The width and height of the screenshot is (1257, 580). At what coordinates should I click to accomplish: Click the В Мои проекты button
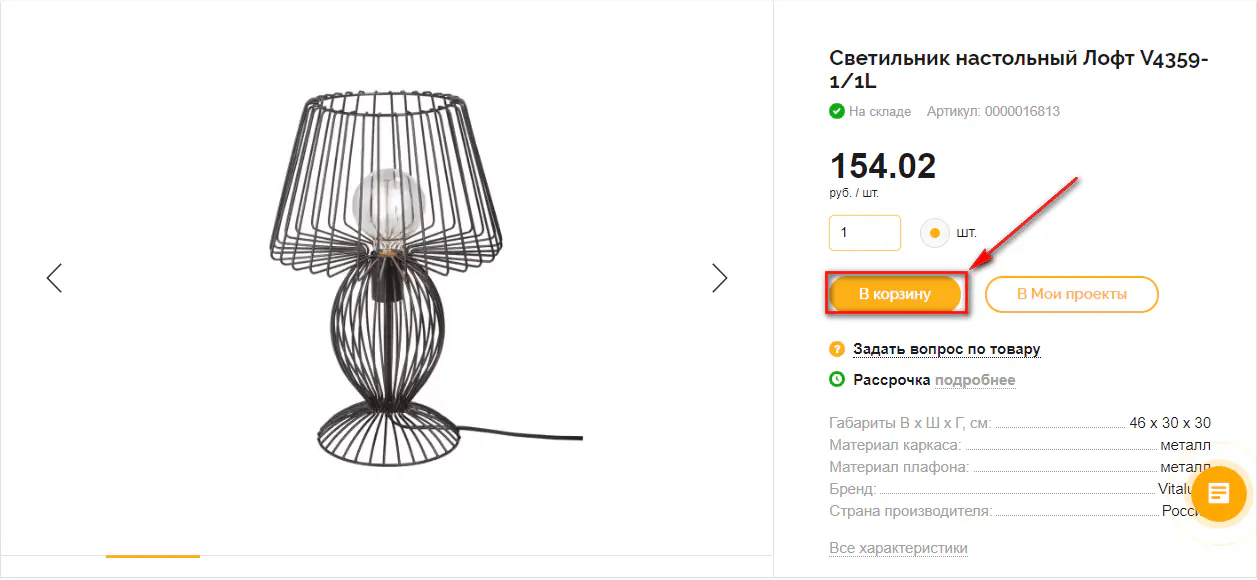(1072, 294)
